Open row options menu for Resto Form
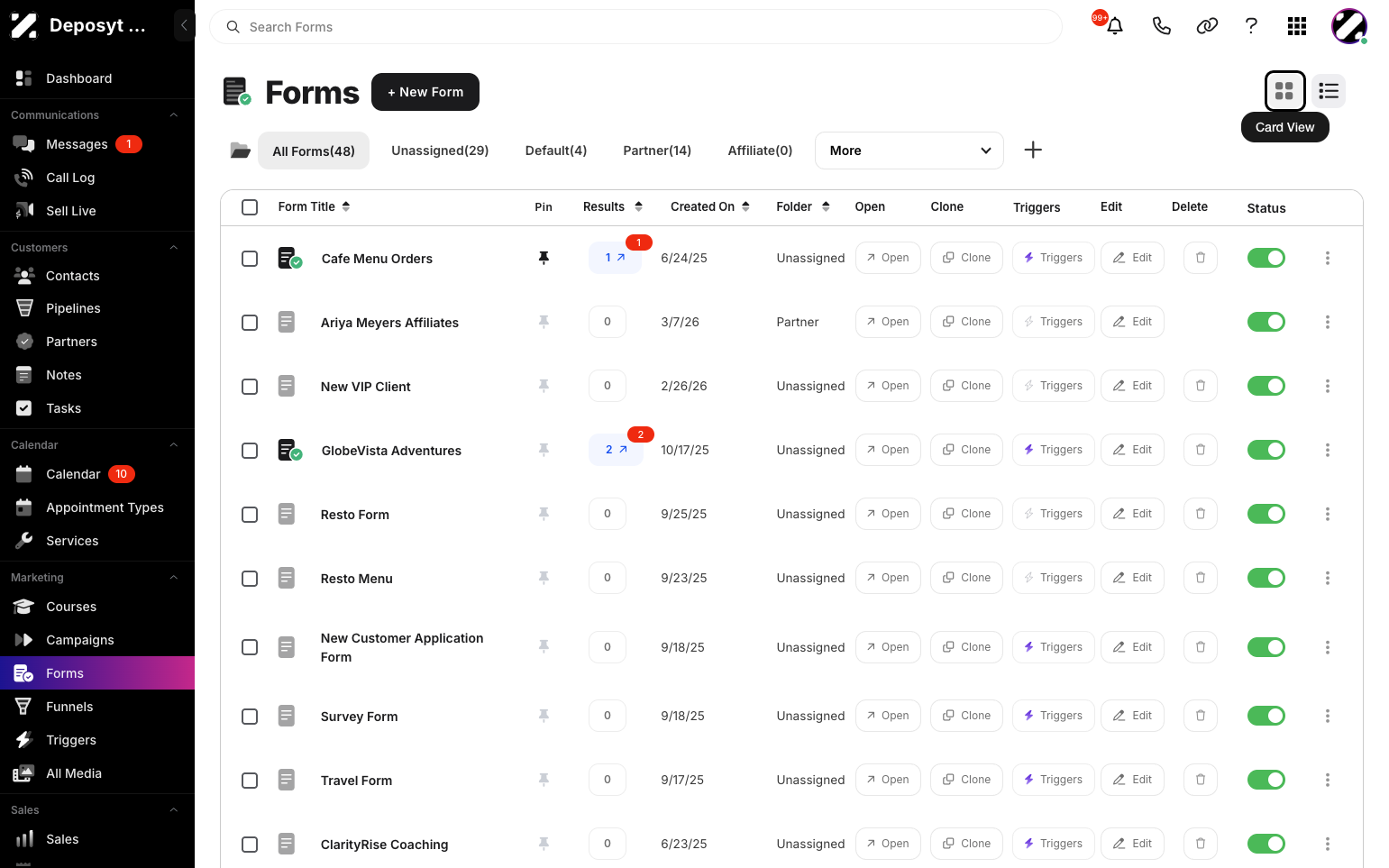The image size is (1389, 868). tap(1328, 514)
